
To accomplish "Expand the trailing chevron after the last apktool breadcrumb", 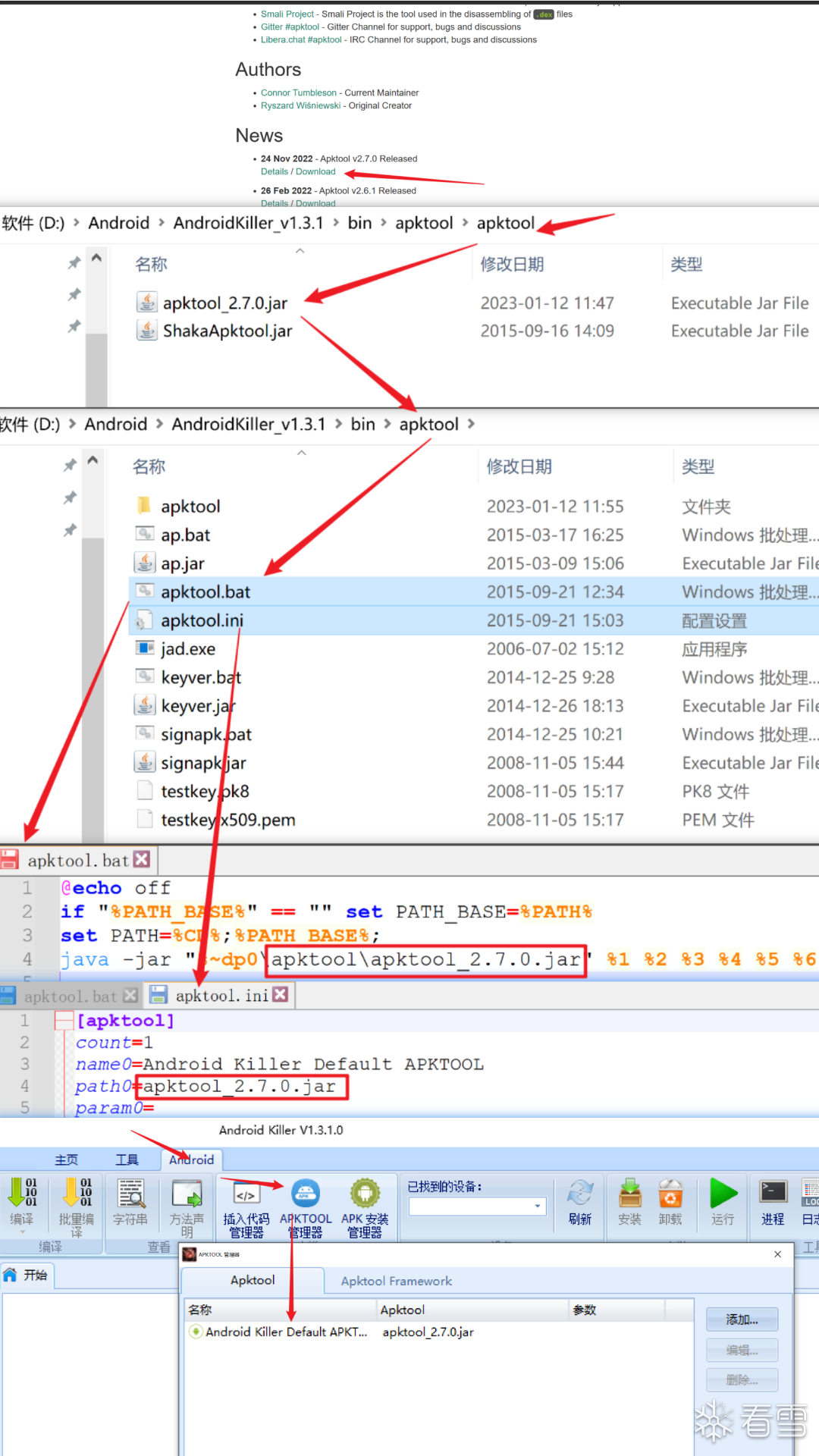I will (x=471, y=424).
